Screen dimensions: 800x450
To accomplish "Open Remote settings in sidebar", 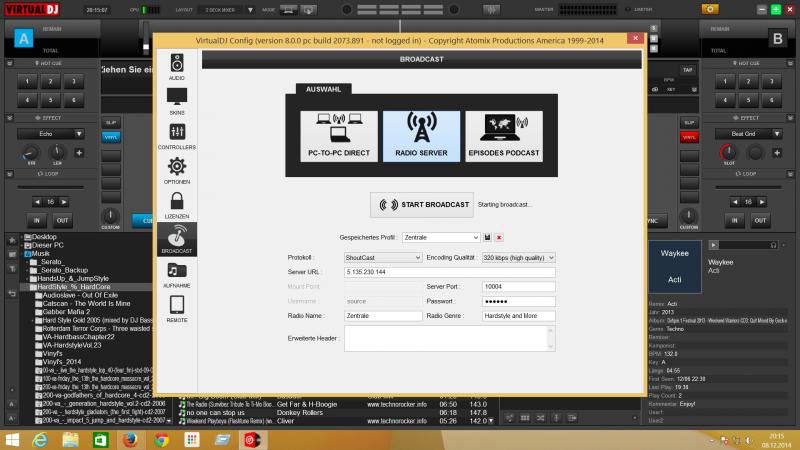I will (177, 309).
